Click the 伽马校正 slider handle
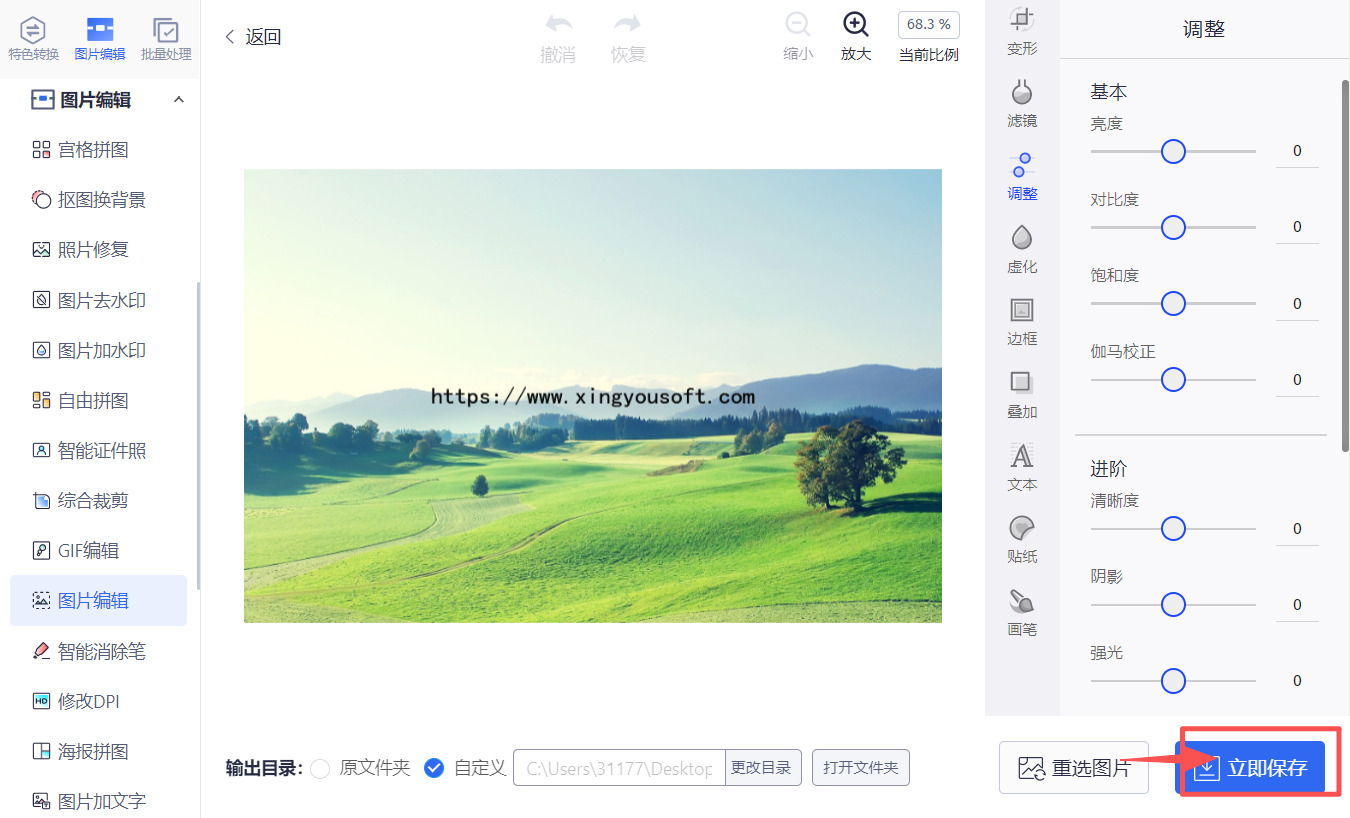 (x=1173, y=379)
